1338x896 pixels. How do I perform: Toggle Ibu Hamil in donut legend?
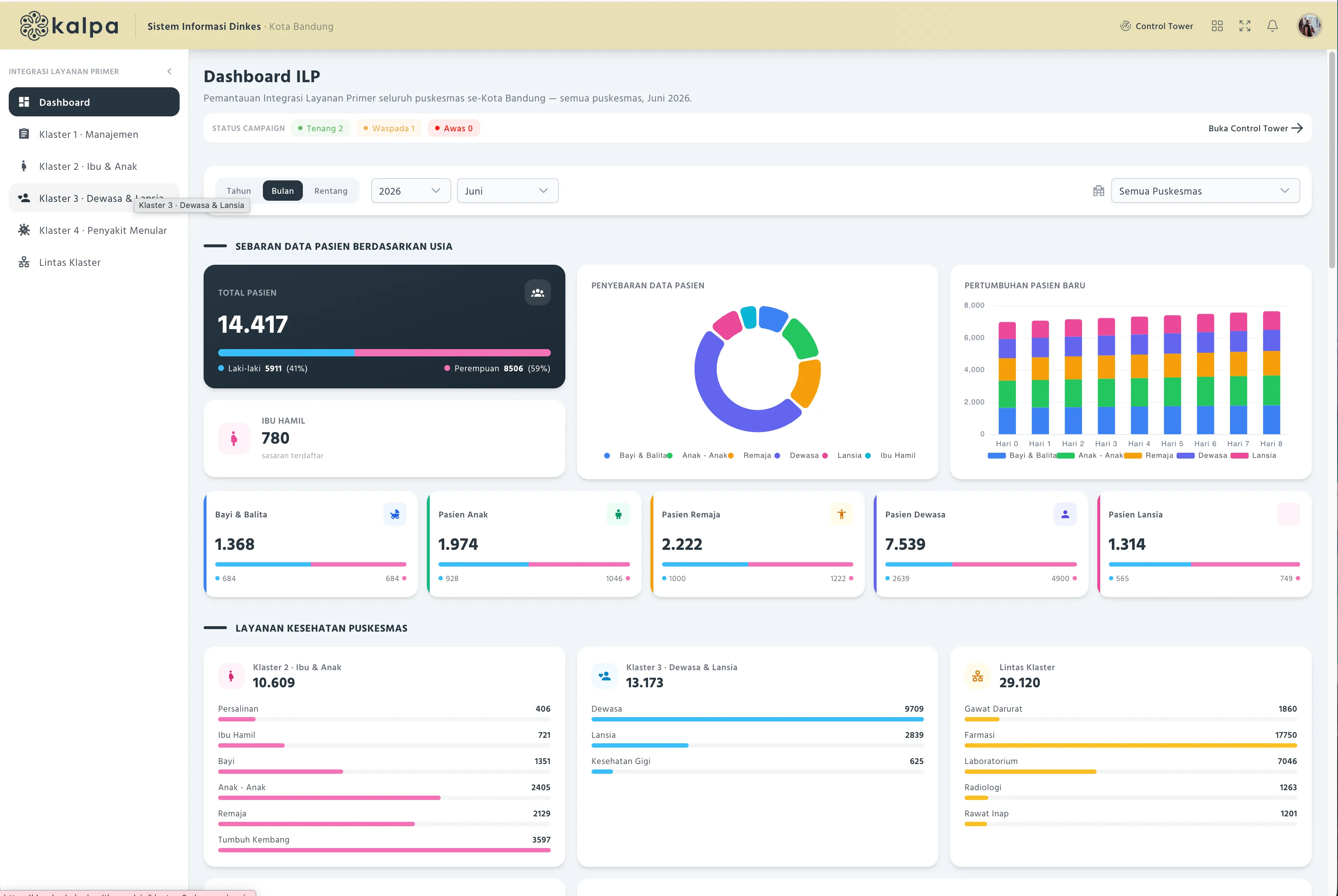point(890,455)
